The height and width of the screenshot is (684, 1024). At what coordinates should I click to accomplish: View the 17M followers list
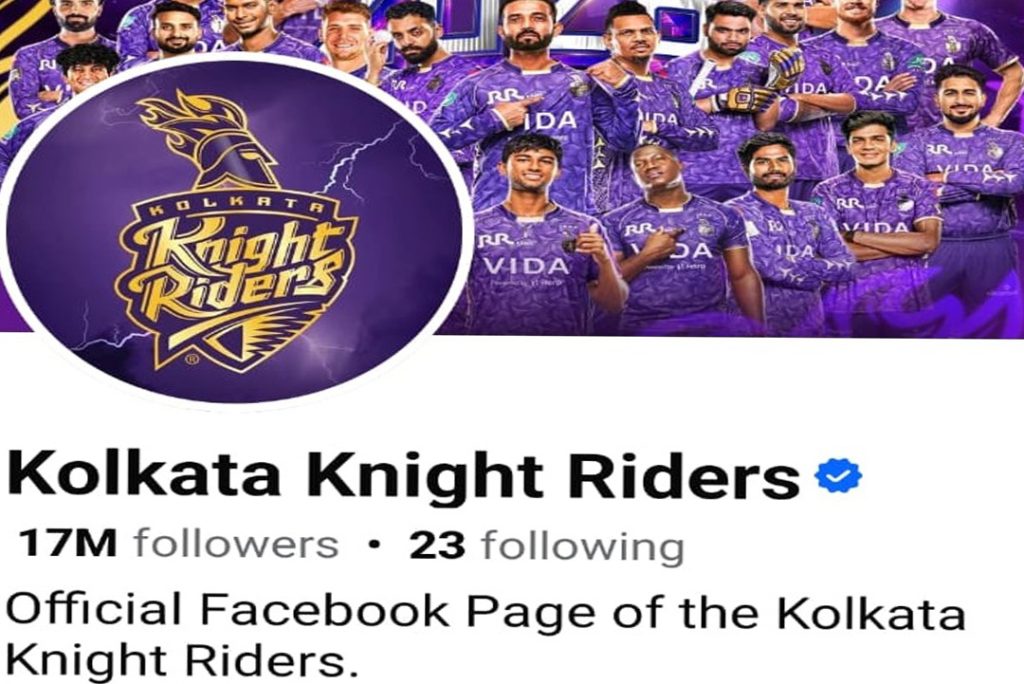coord(179,544)
